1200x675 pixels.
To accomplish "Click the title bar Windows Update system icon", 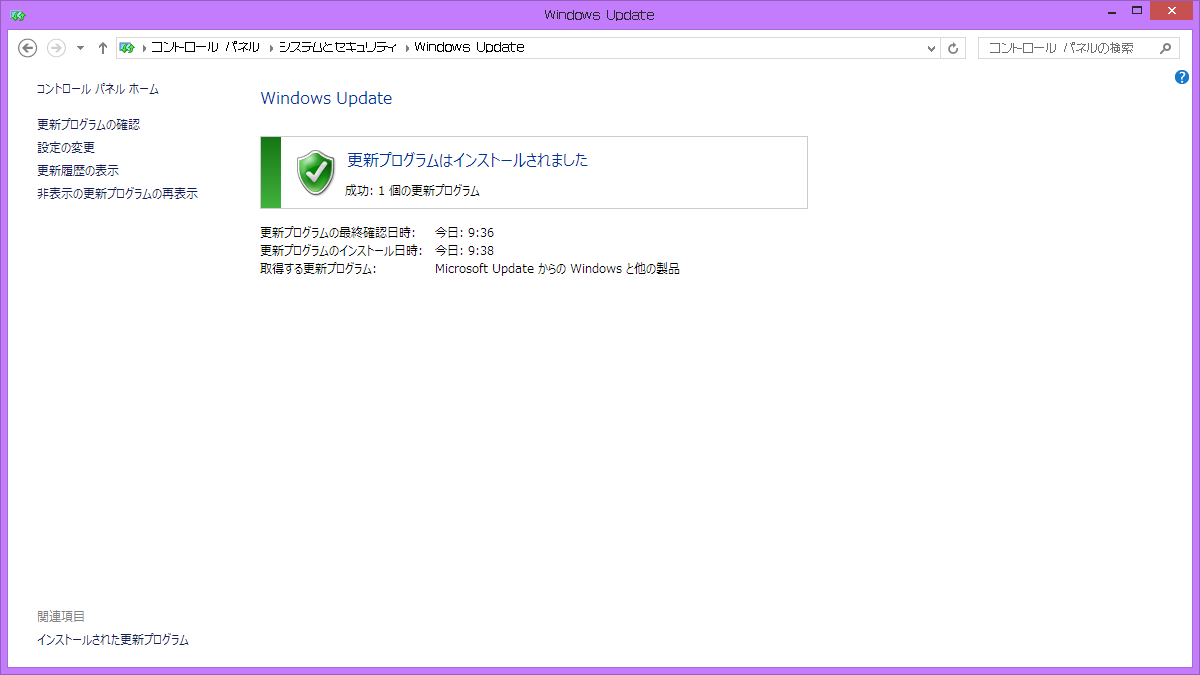I will pos(18,14).
